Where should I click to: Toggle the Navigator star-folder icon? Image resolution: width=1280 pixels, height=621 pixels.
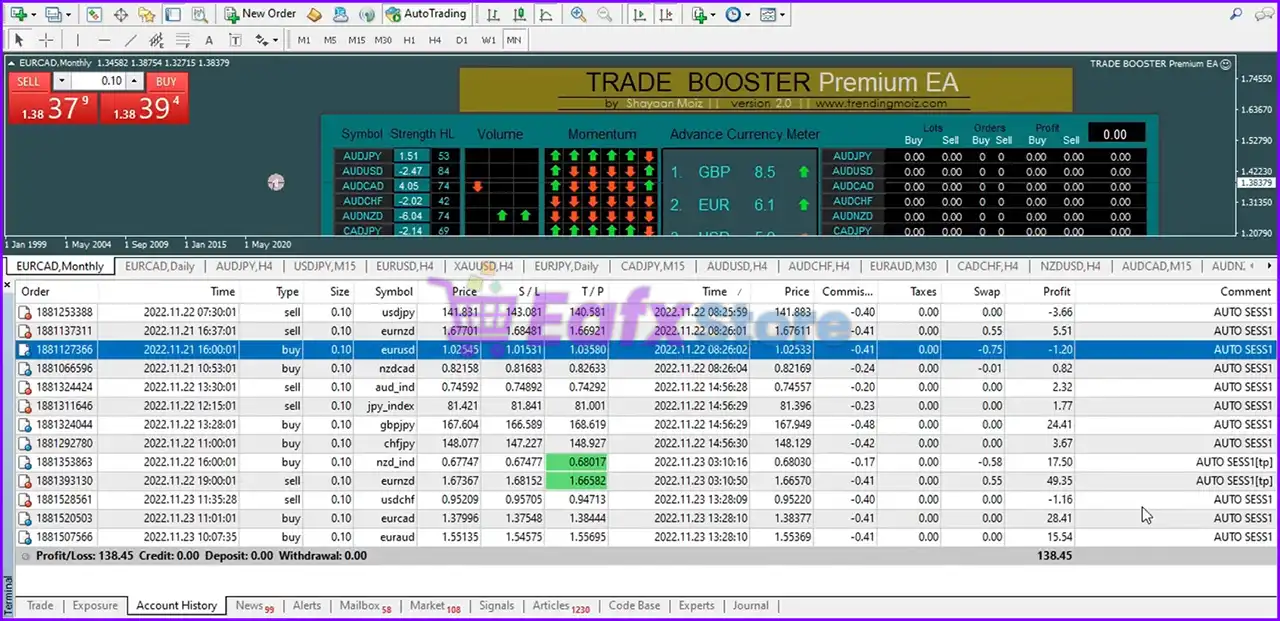pyautogui.click(x=147, y=15)
